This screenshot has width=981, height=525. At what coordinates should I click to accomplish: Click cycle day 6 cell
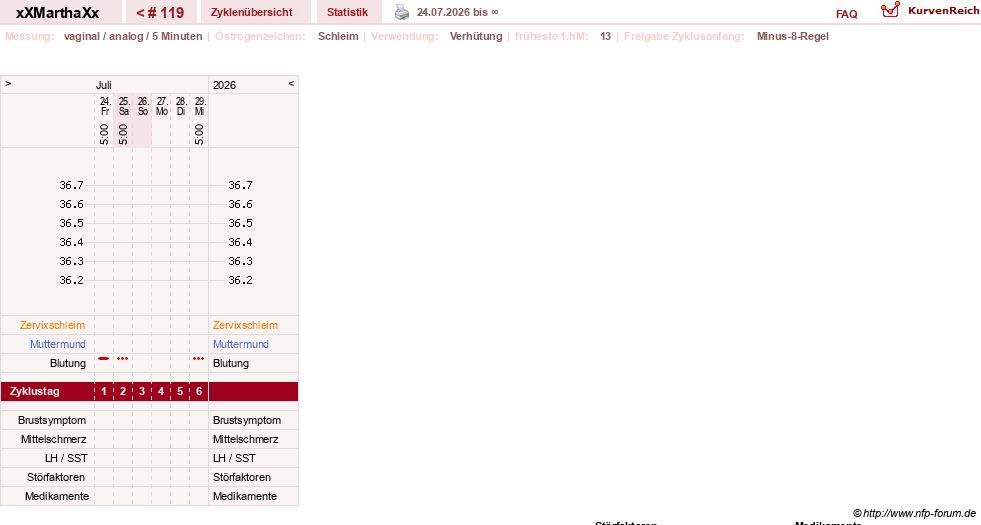click(199, 391)
